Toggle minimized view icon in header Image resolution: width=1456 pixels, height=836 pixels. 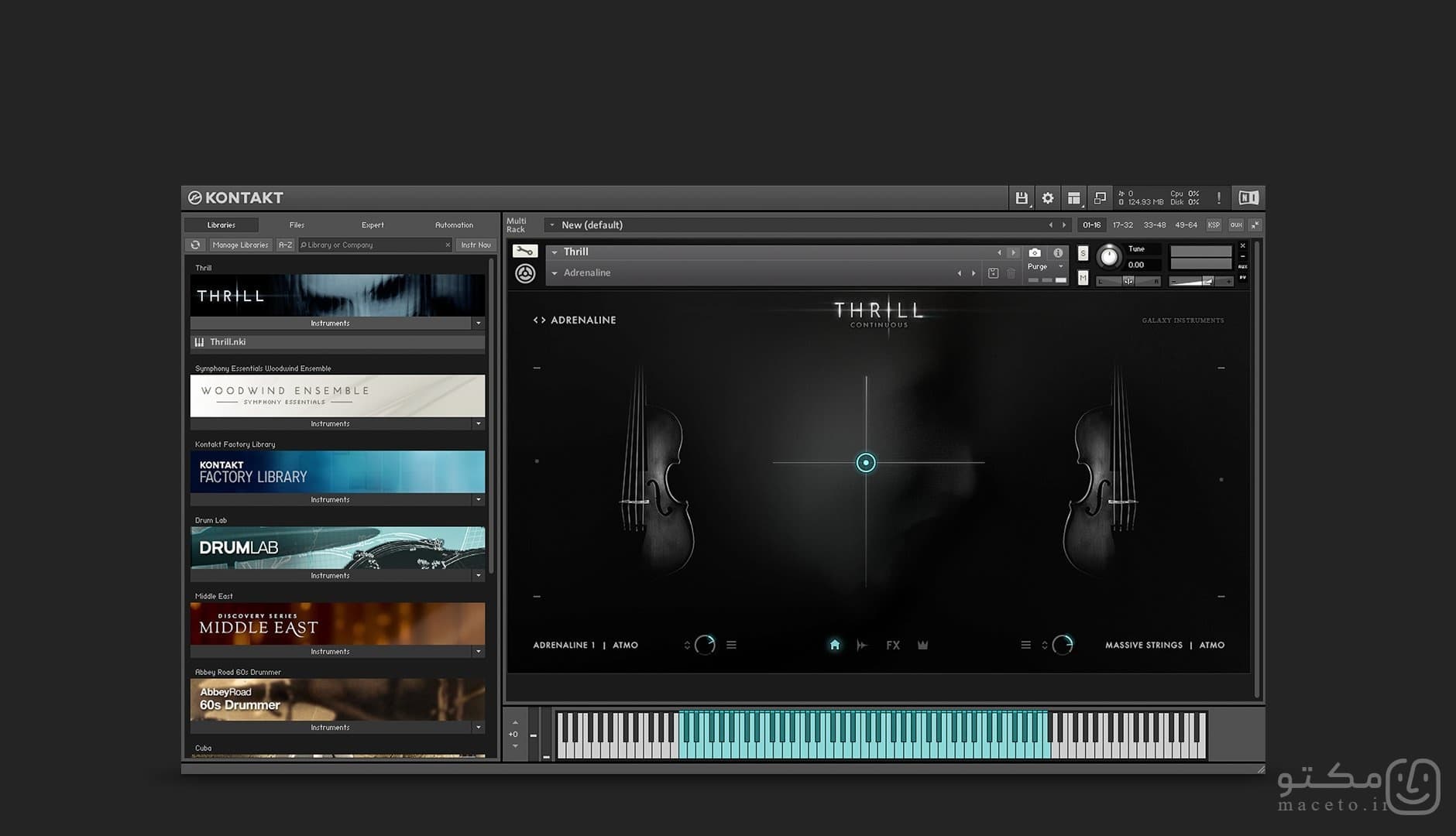click(1100, 198)
